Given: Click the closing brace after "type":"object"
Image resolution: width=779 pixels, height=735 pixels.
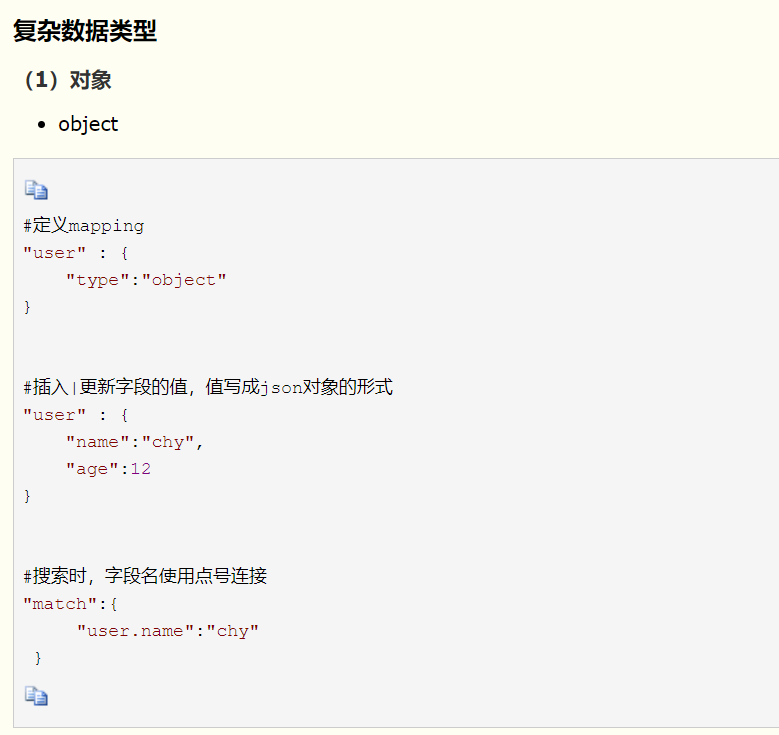Looking at the screenshot, I should click(28, 307).
